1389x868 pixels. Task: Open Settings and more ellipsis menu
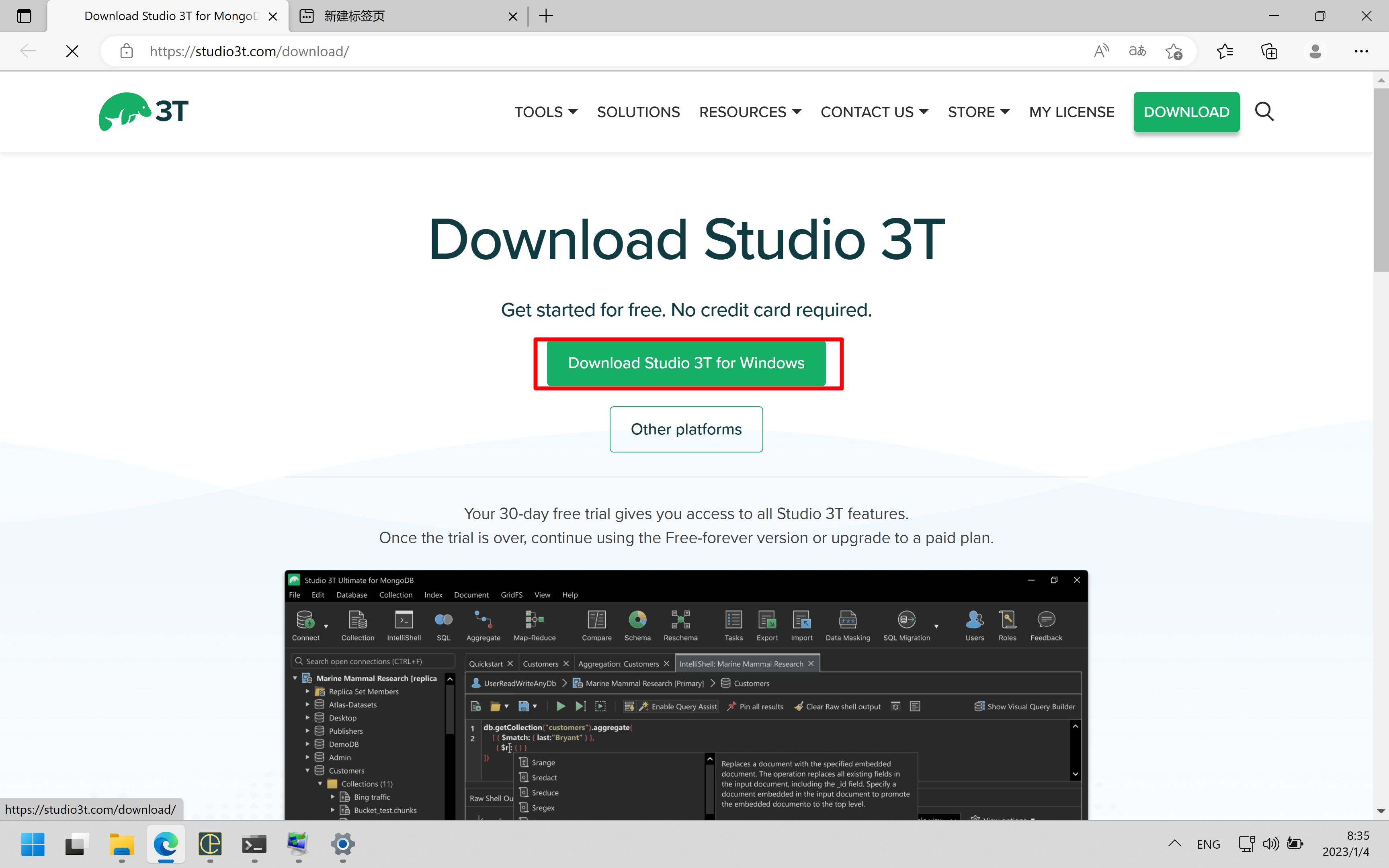1361,51
